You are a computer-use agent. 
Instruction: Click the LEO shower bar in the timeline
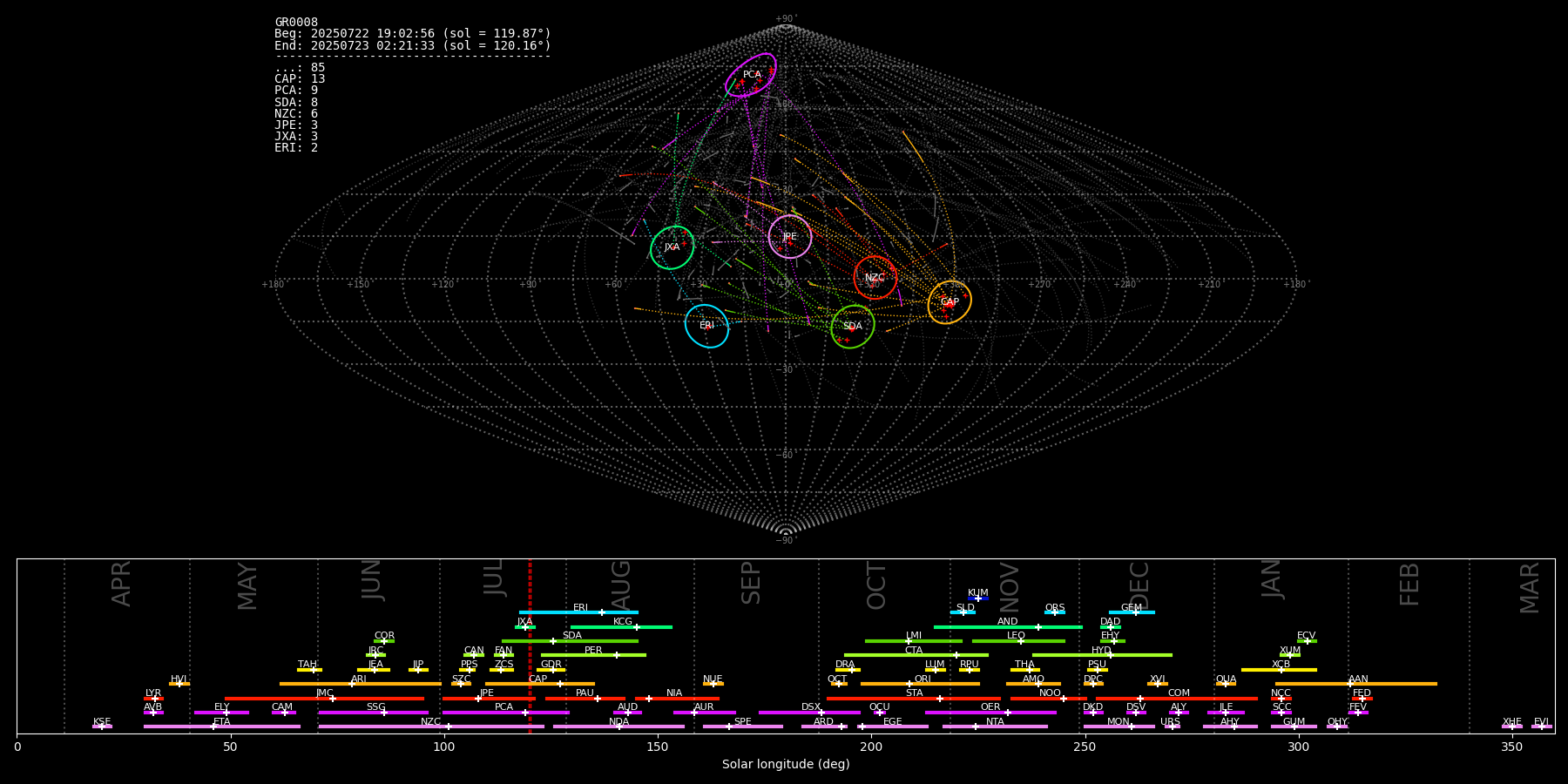click(1018, 641)
